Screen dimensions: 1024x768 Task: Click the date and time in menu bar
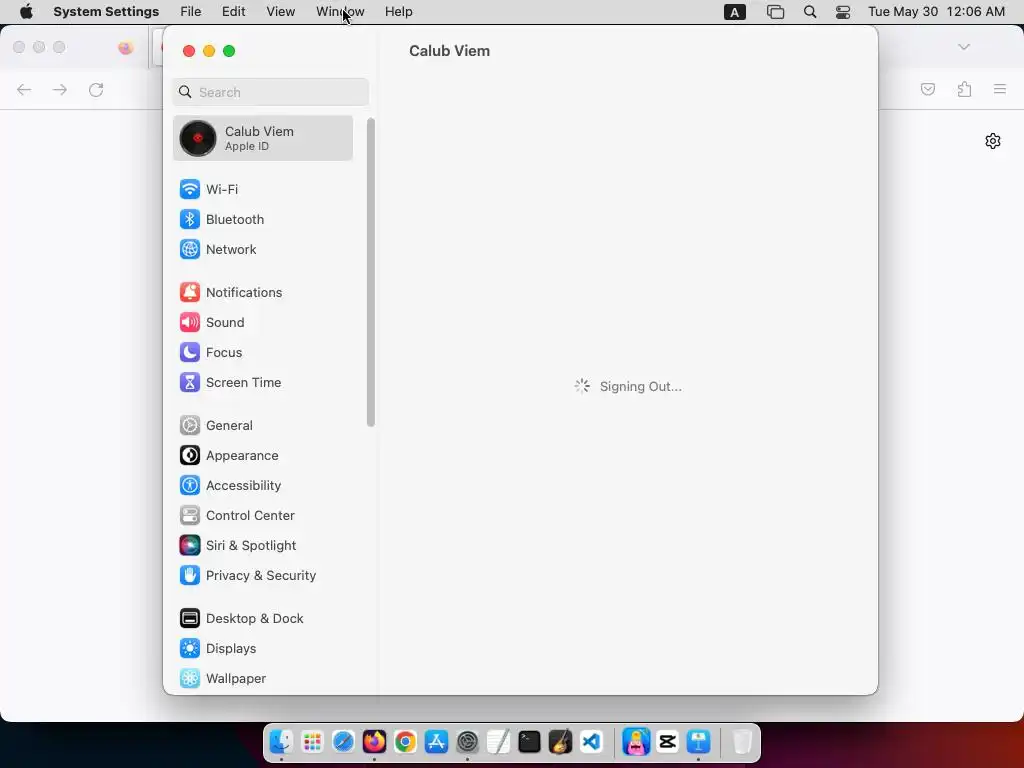coord(936,12)
